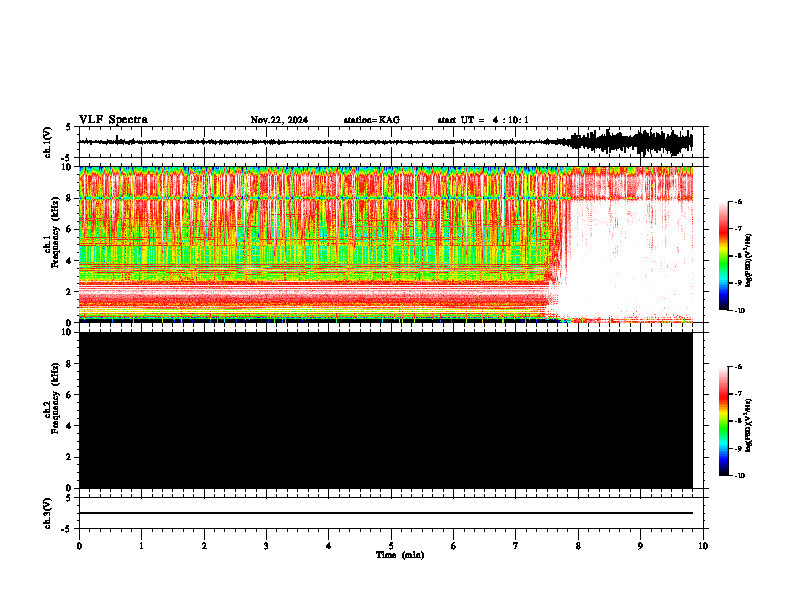Image resolution: width=792 pixels, height=612 pixels.
Task: Click the "-6" label on ch.1 colorbar
Action: pos(738,201)
